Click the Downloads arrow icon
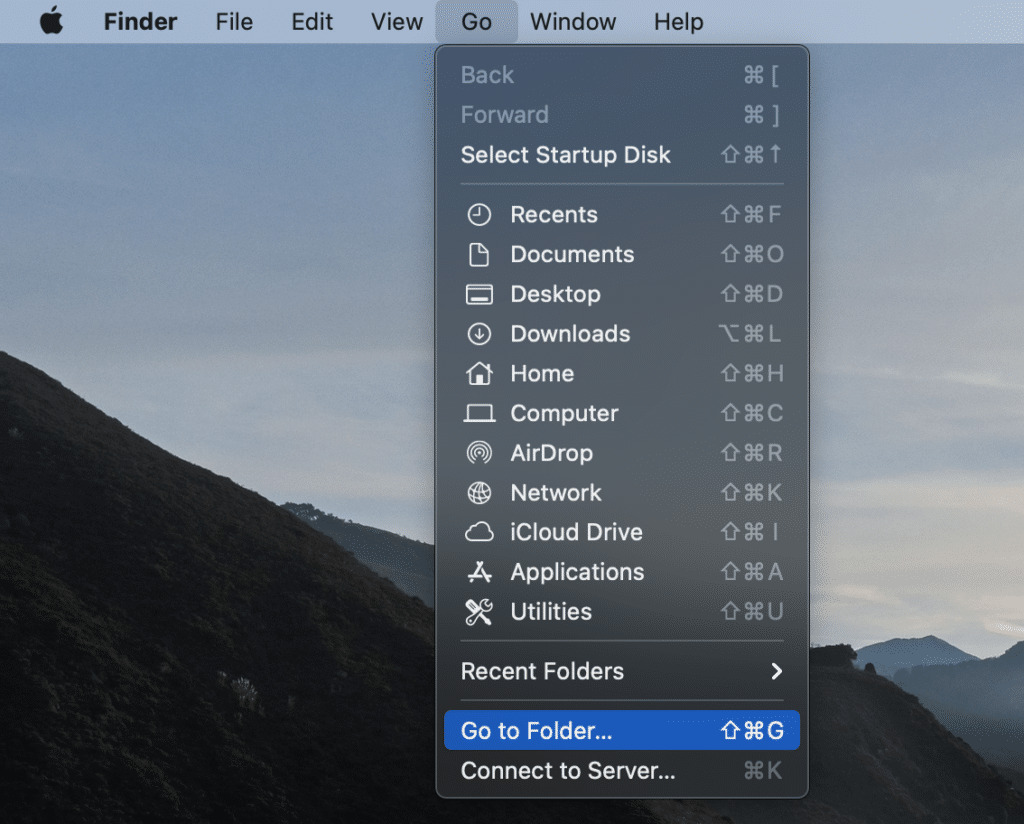This screenshot has height=824, width=1024. [x=479, y=334]
